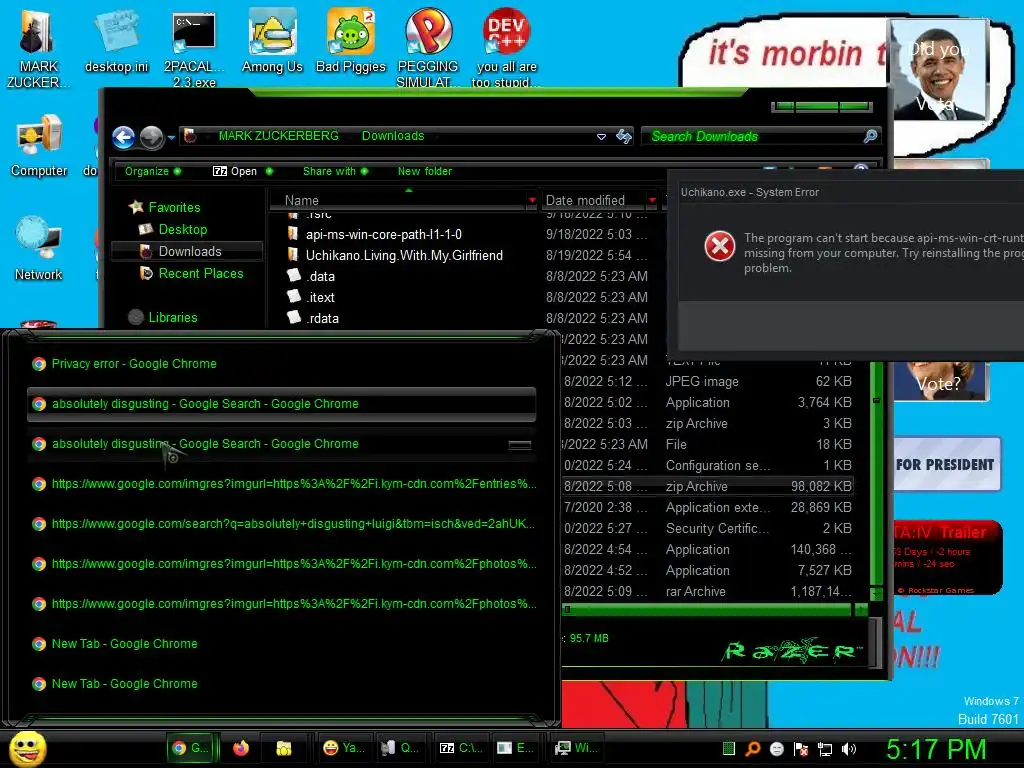Open the PEGGING SIMULATOR desktop icon
The width and height of the screenshot is (1024, 768).
tap(428, 47)
